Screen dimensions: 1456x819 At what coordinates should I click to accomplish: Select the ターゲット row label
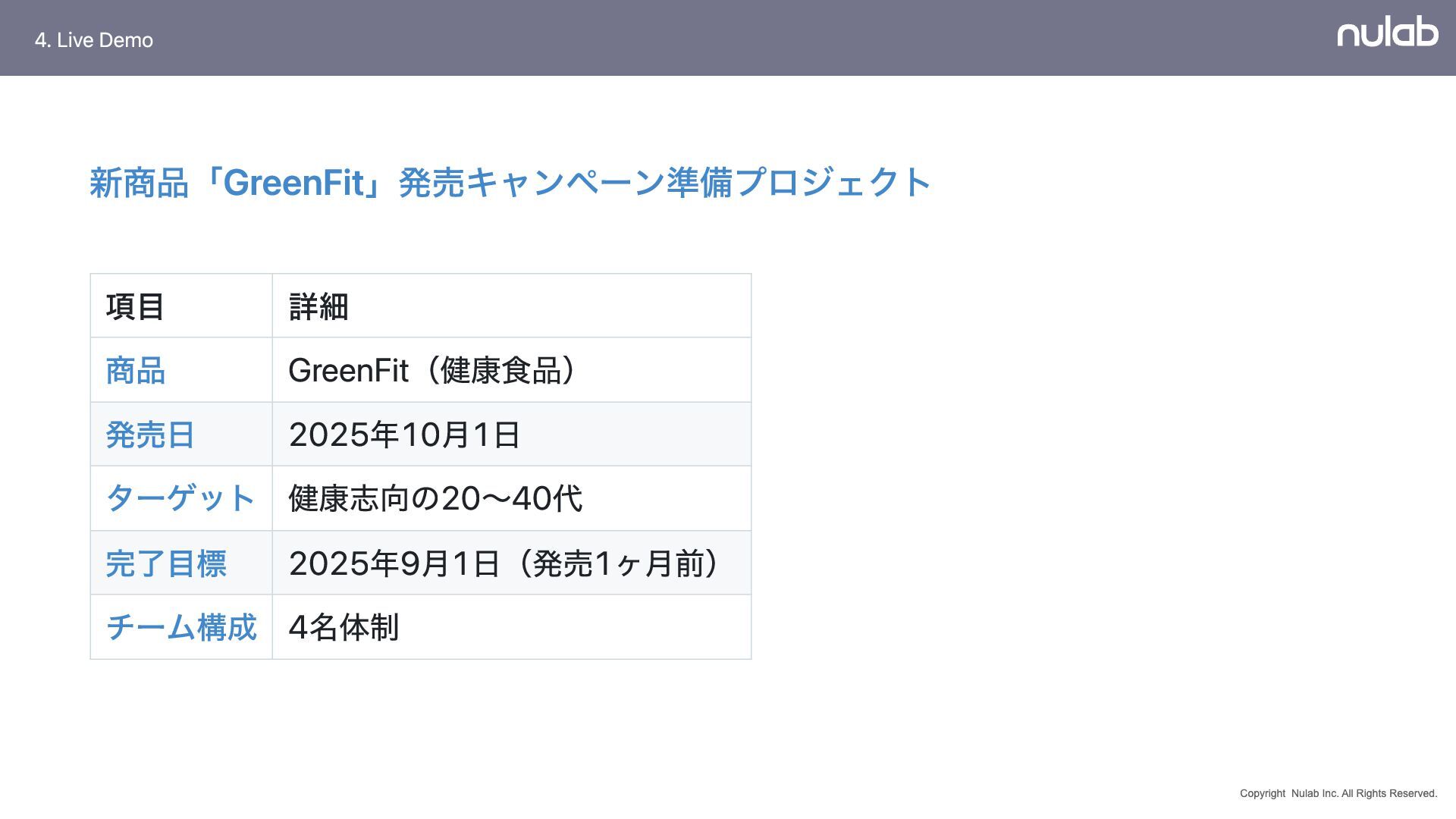click(x=181, y=498)
